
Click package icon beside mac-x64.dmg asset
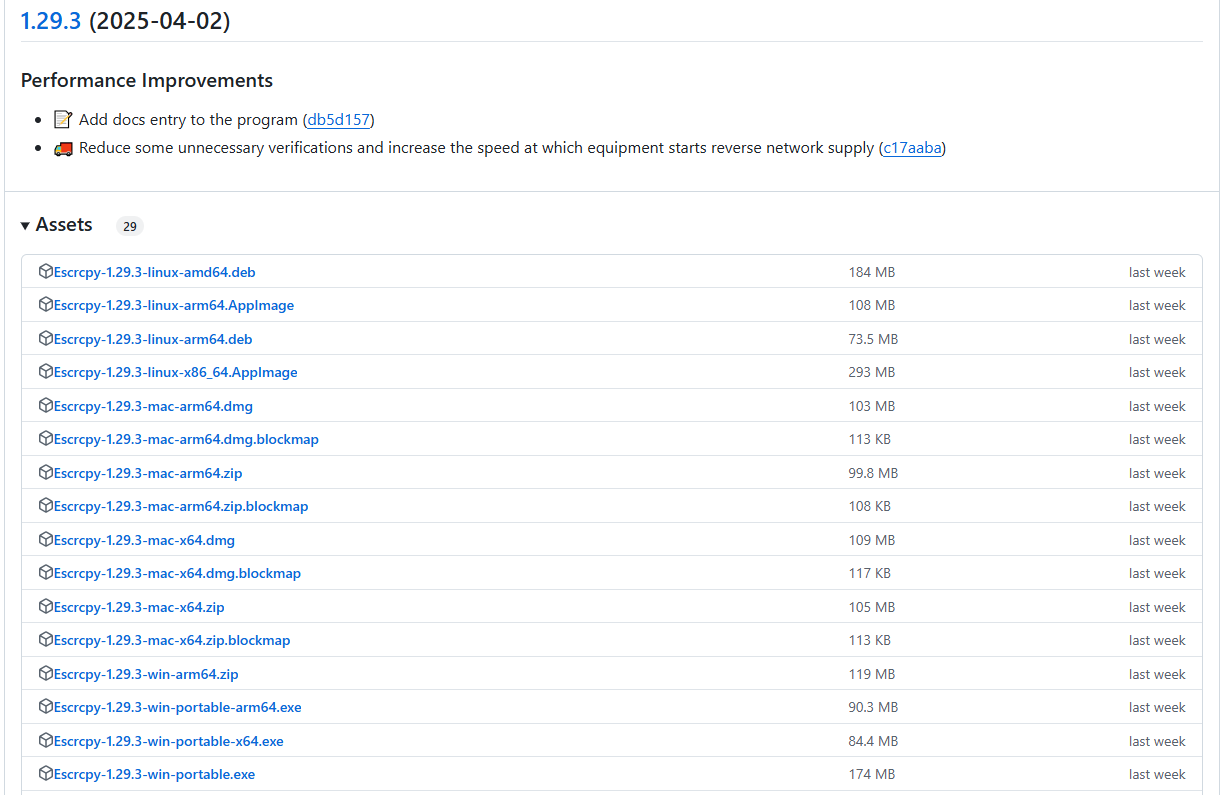45,539
